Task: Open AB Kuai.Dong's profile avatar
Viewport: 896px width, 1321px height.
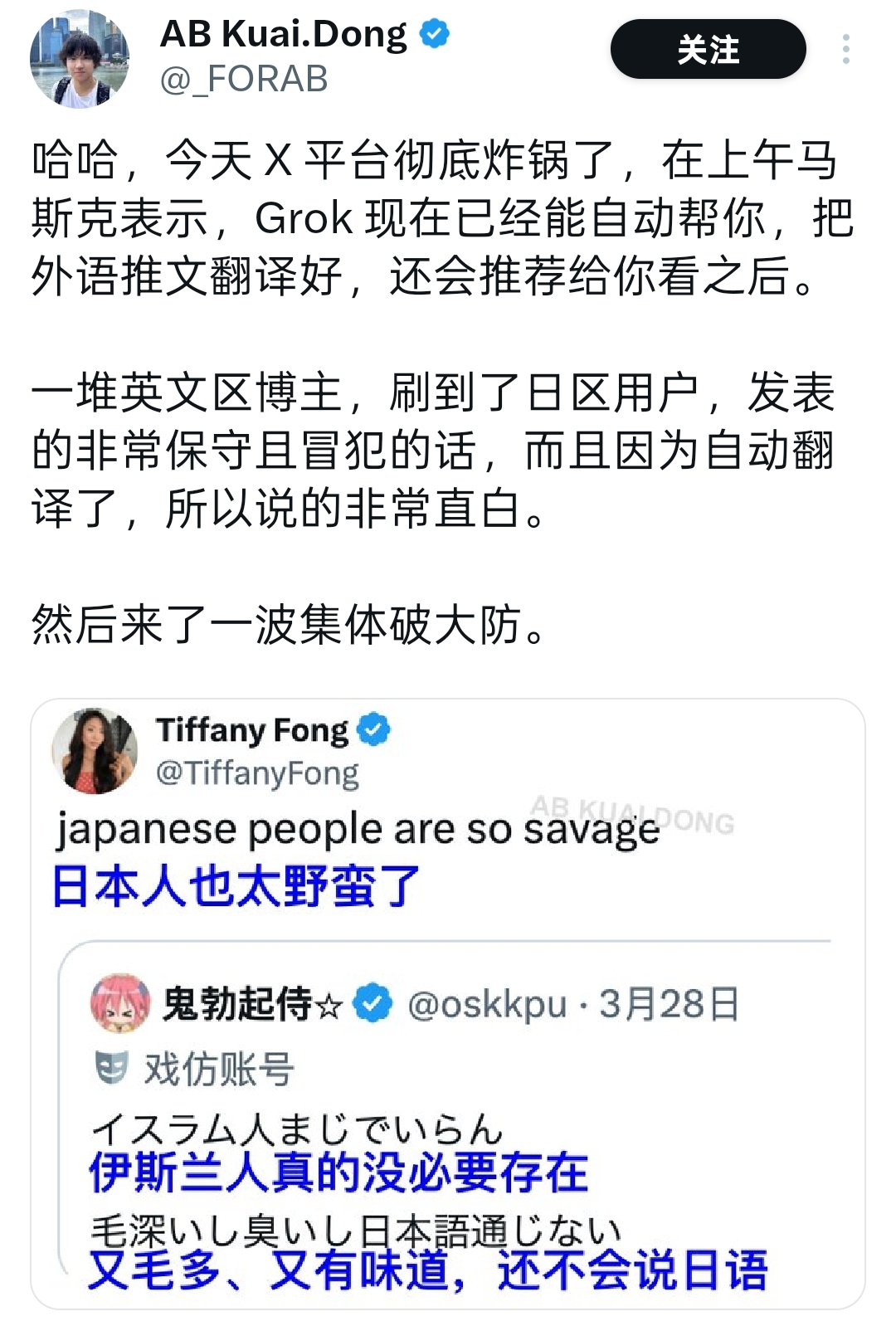Action: (80, 58)
